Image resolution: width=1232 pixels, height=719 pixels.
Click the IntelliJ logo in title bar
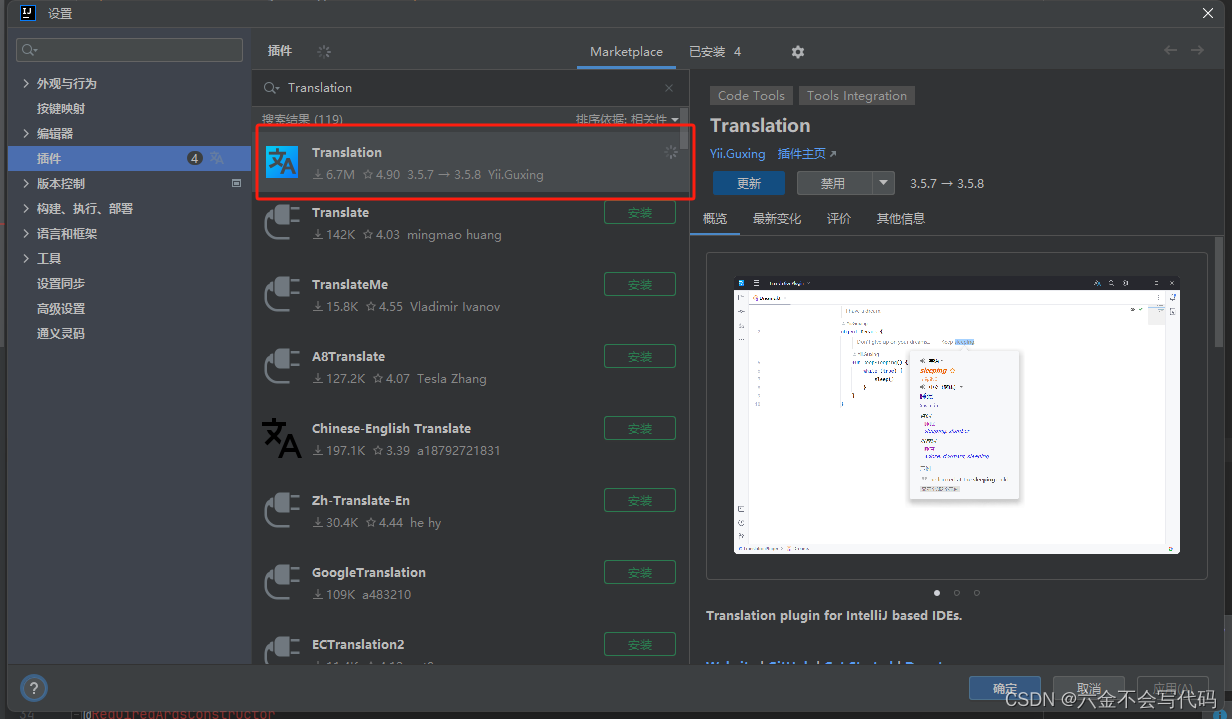28,13
